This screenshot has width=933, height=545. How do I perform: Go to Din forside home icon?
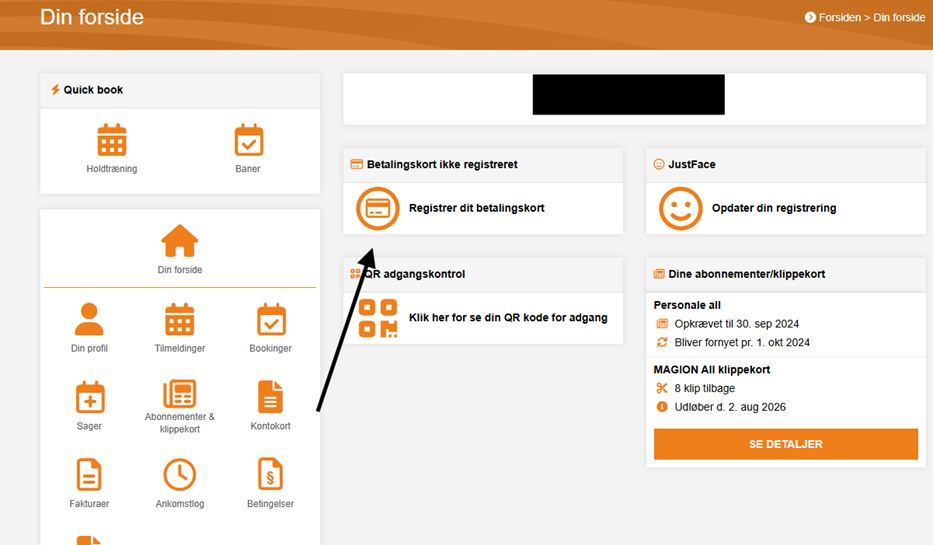180,241
